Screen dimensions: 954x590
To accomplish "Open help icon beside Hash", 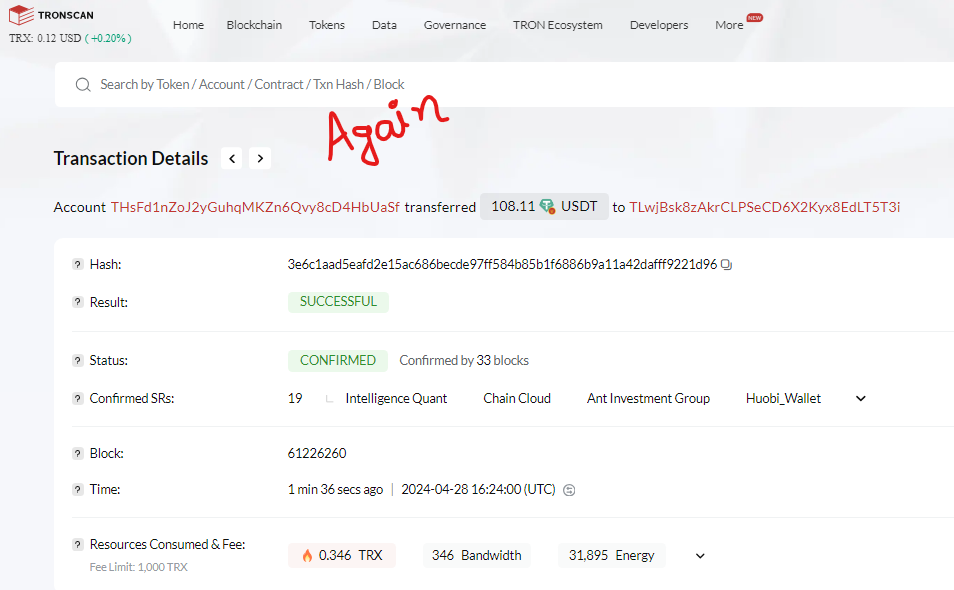I will [x=77, y=265].
